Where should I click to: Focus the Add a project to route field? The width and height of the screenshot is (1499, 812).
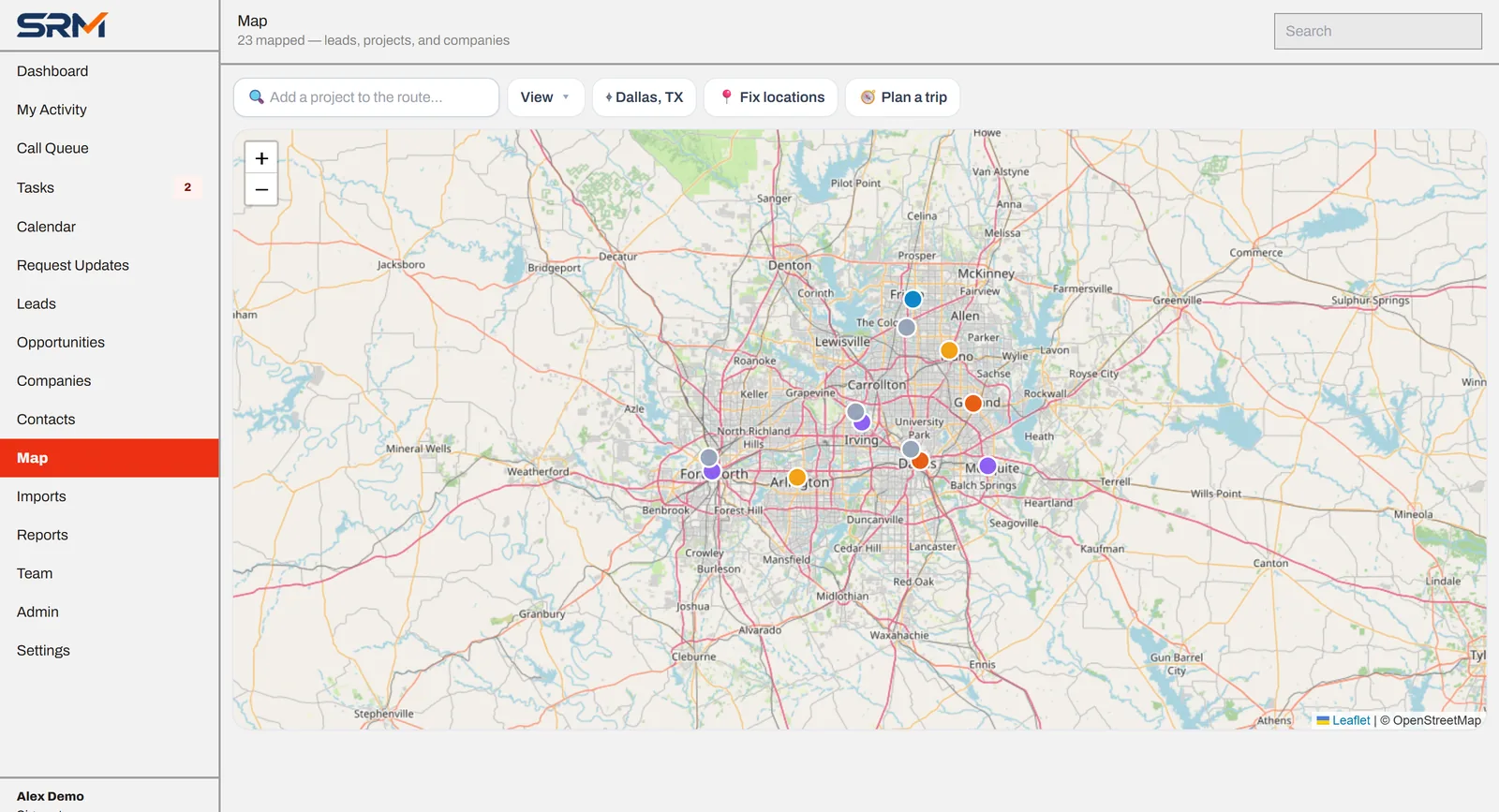pos(366,97)
